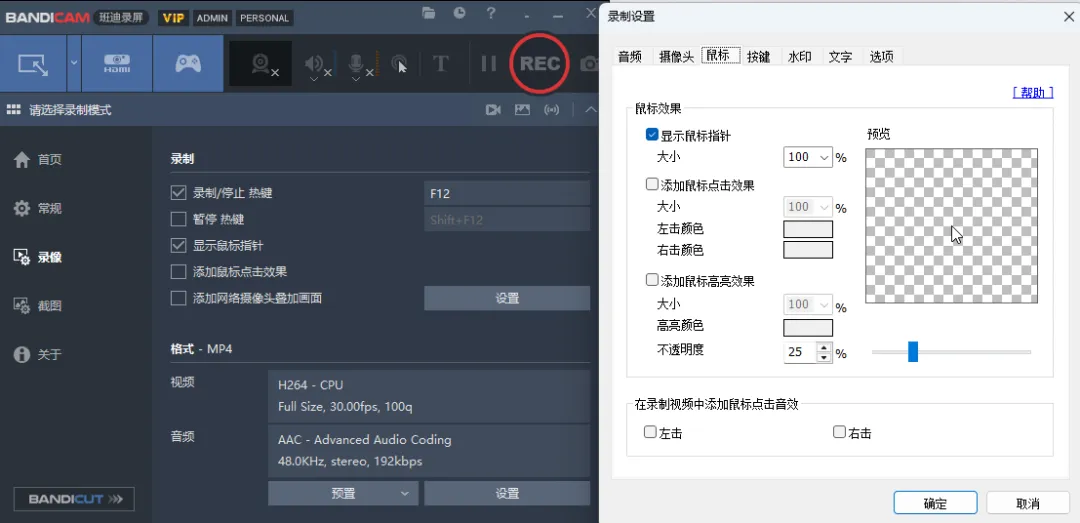
Task: Click the 设置 button in 录制 section
Action: (507, 298)
